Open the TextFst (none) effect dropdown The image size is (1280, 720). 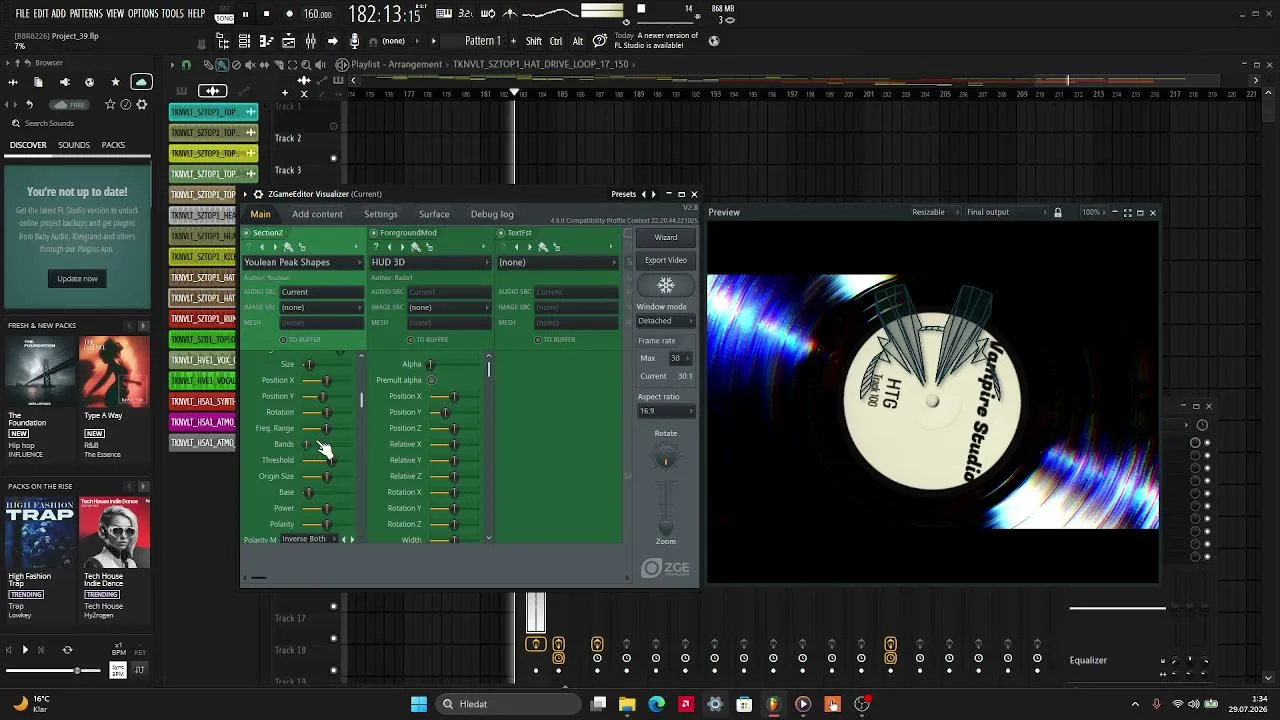[x=558, y=262]
